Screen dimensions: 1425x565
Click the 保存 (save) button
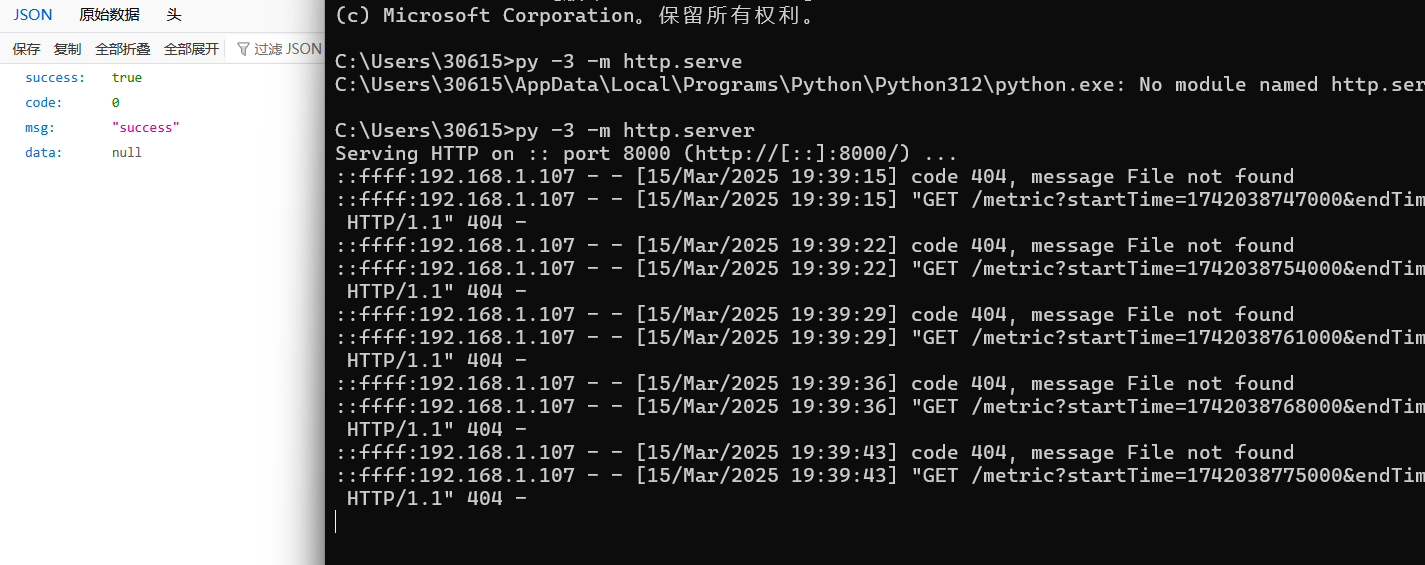(x=26, y=49)
